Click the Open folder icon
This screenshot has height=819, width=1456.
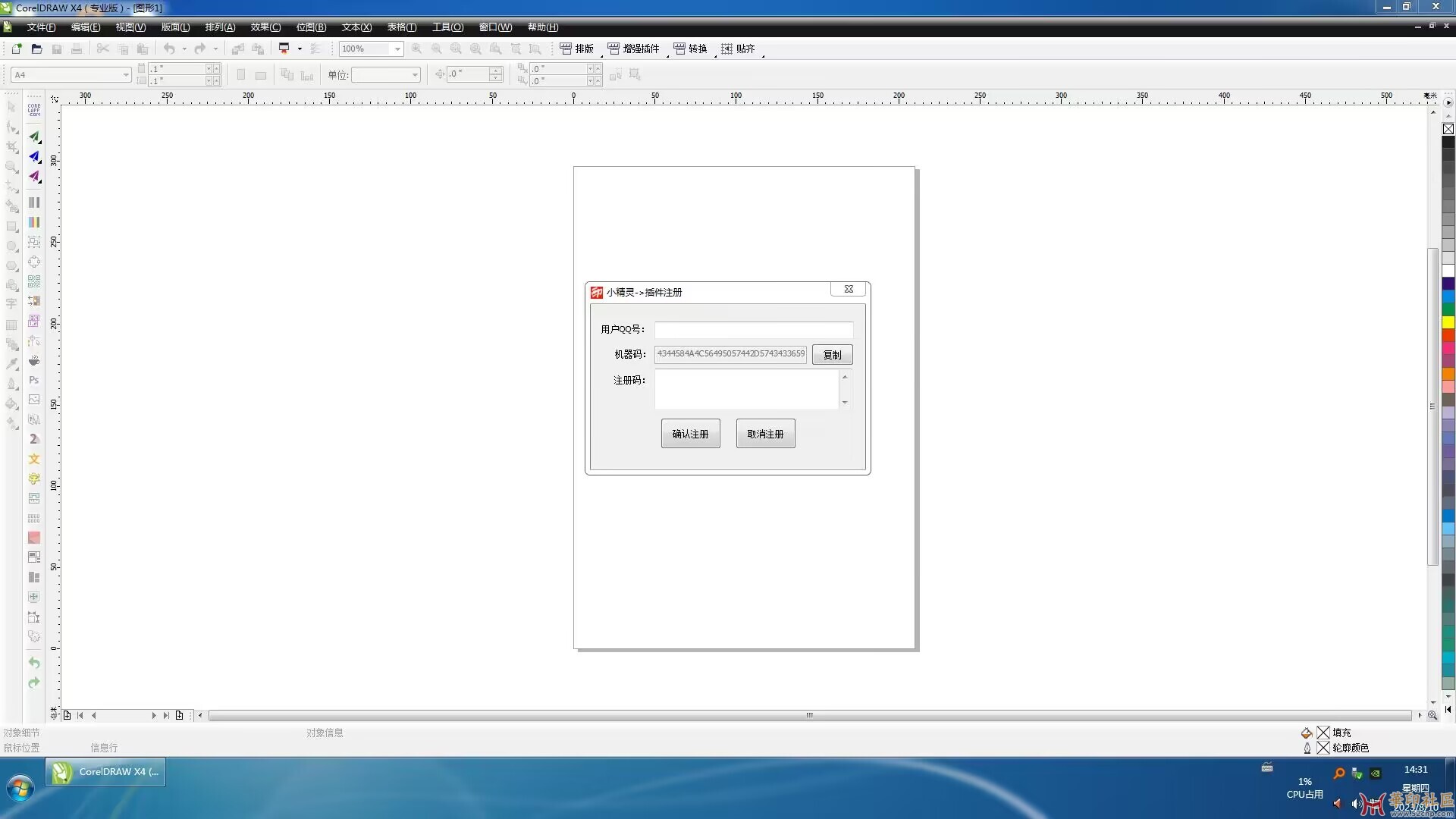point(36,49)
